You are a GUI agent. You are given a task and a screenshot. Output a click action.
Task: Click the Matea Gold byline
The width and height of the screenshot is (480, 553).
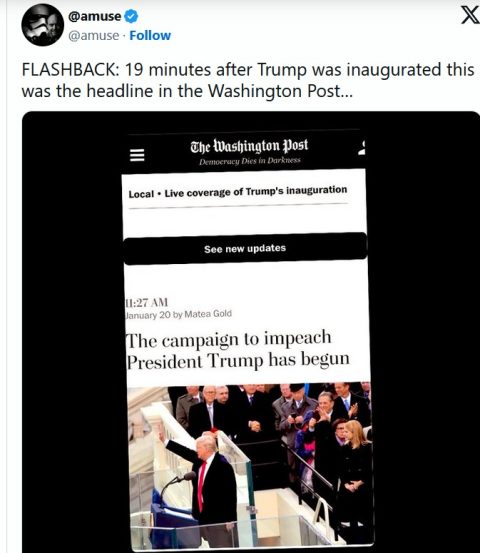(x=208, y=314)
